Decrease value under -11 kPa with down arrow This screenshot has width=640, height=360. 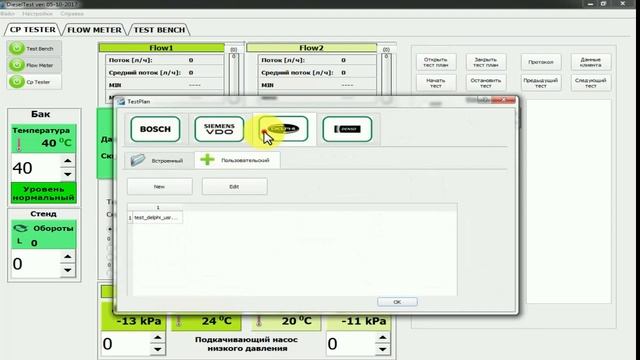(382, 350)
